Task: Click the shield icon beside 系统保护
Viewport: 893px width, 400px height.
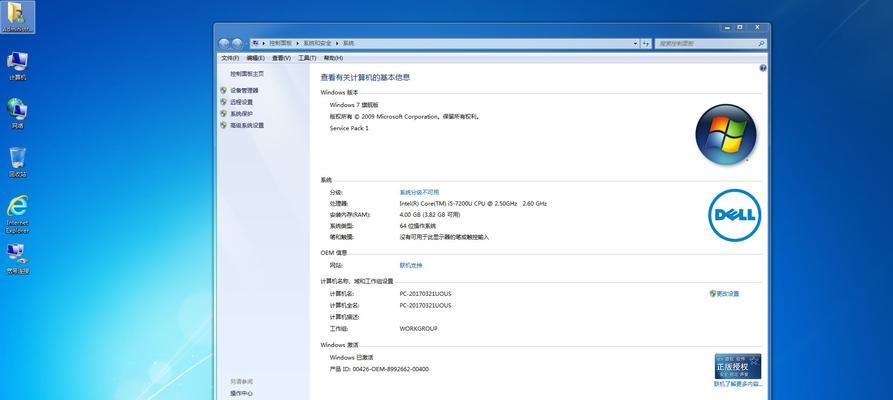Action: (223, 113)
